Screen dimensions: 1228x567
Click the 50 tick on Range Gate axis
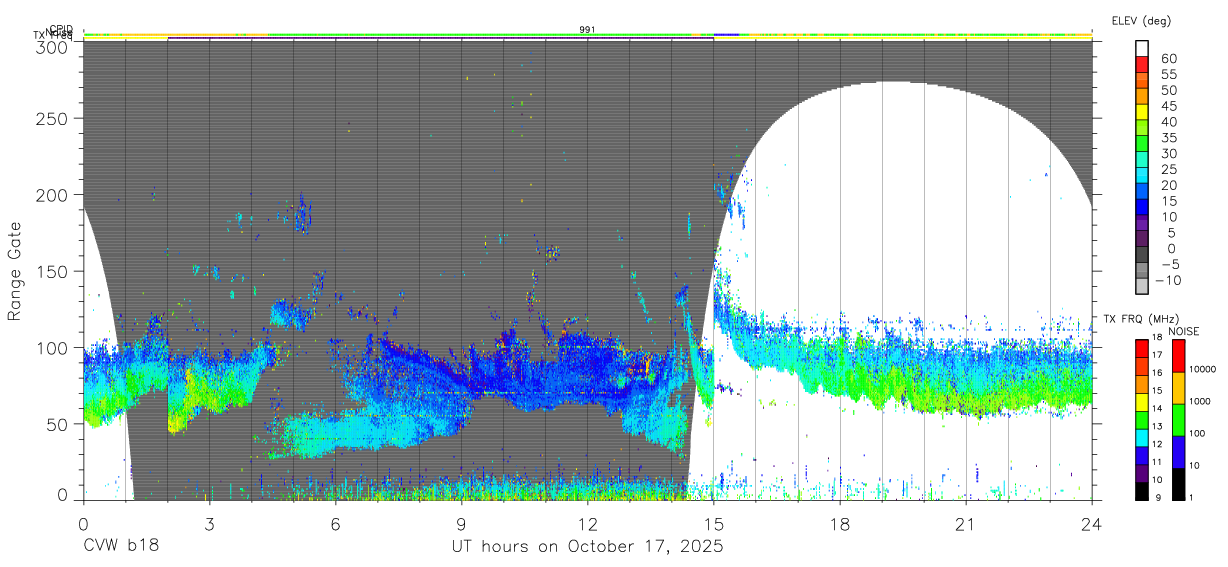[56, 423]
